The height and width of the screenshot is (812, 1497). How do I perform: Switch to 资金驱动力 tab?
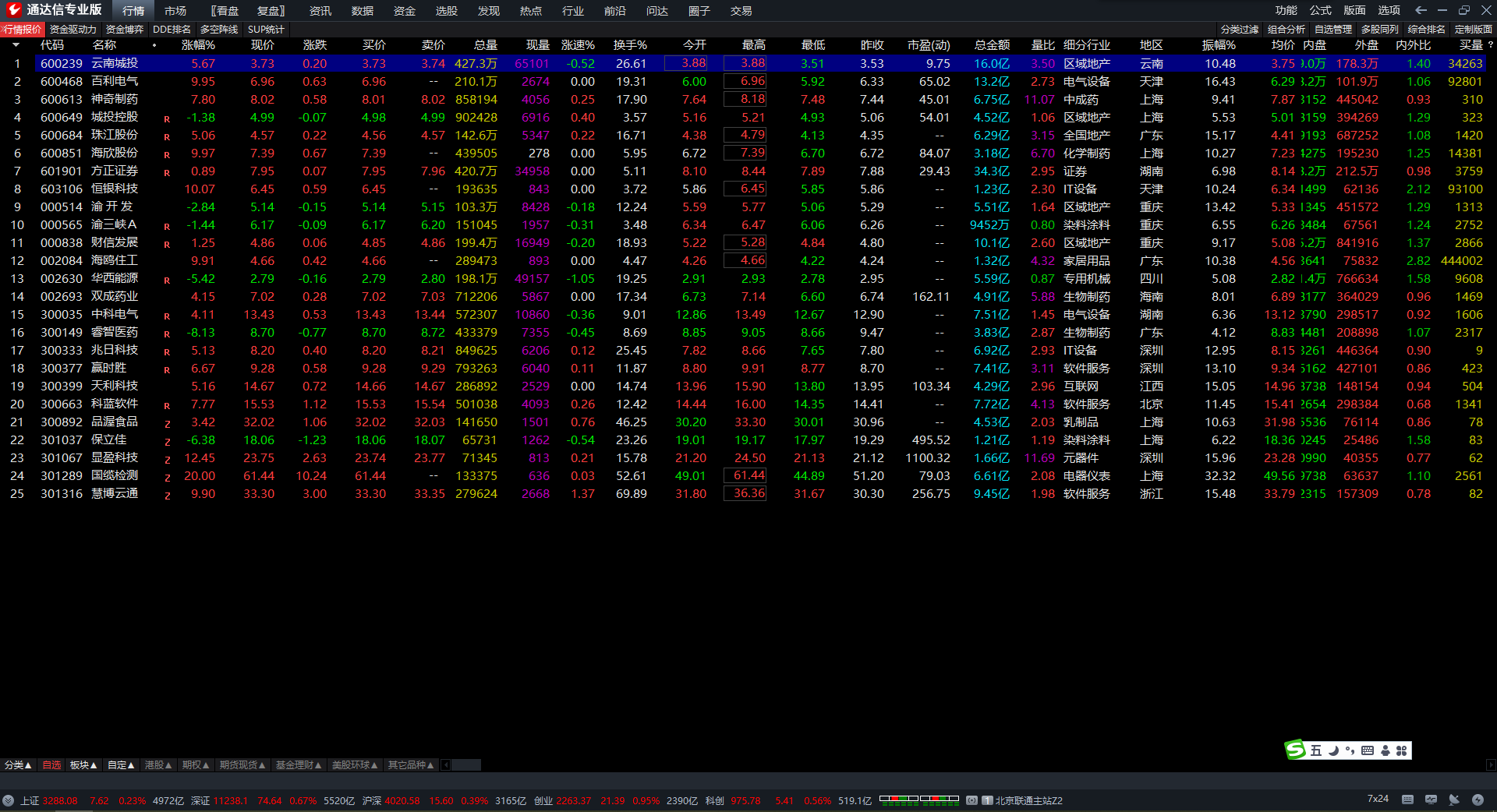click(73, 29)
